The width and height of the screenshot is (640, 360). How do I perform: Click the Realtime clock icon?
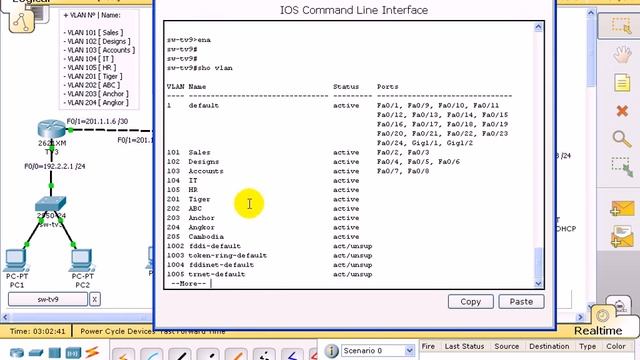tap(602, 316)
